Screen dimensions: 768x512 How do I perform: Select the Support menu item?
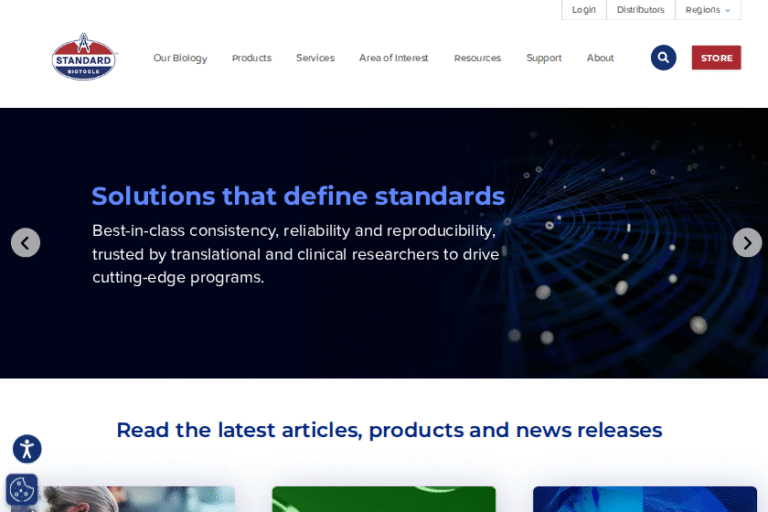coord(544,58)
